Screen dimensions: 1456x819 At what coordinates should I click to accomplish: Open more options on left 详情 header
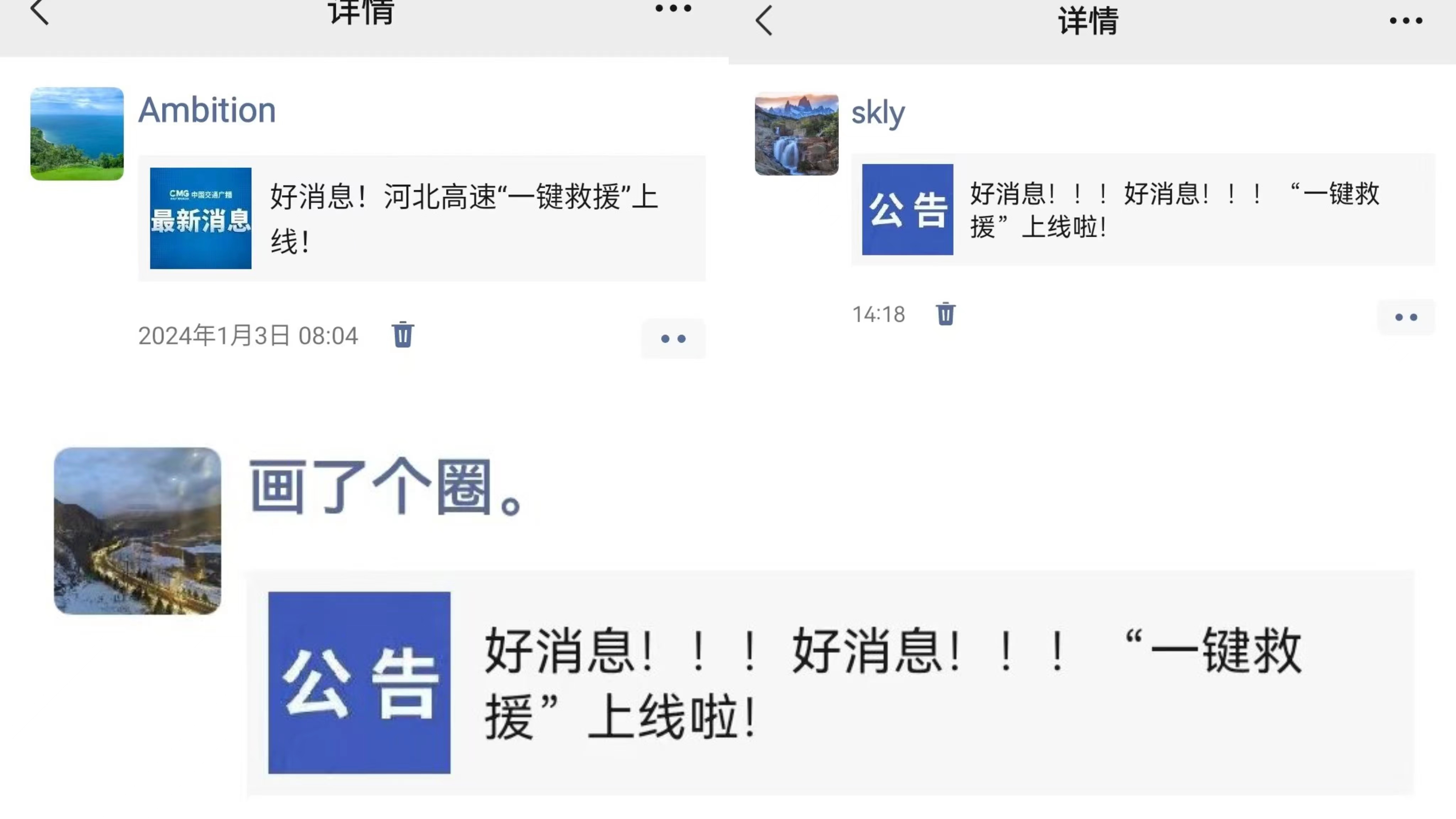coord(673,9)
